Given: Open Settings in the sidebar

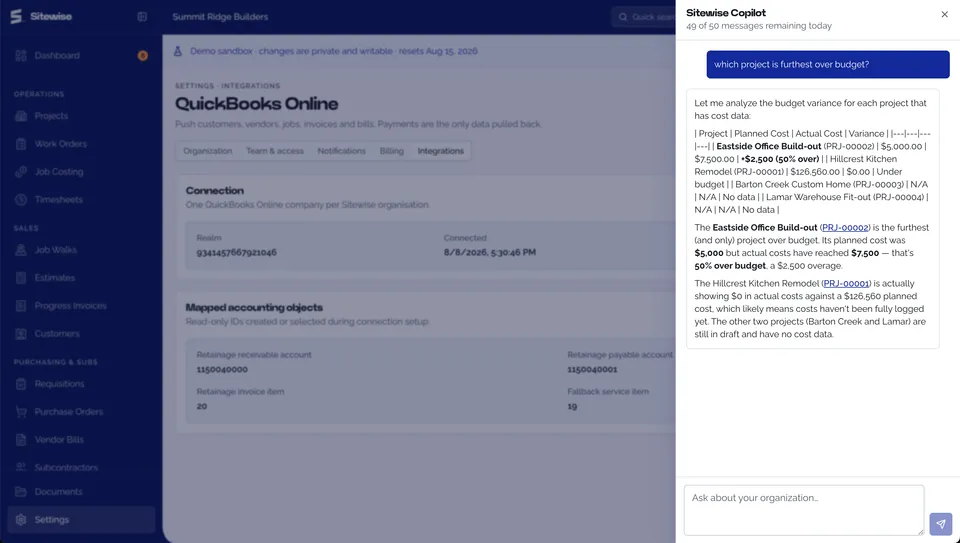Looking at the screenshot, I should point(81,520).
